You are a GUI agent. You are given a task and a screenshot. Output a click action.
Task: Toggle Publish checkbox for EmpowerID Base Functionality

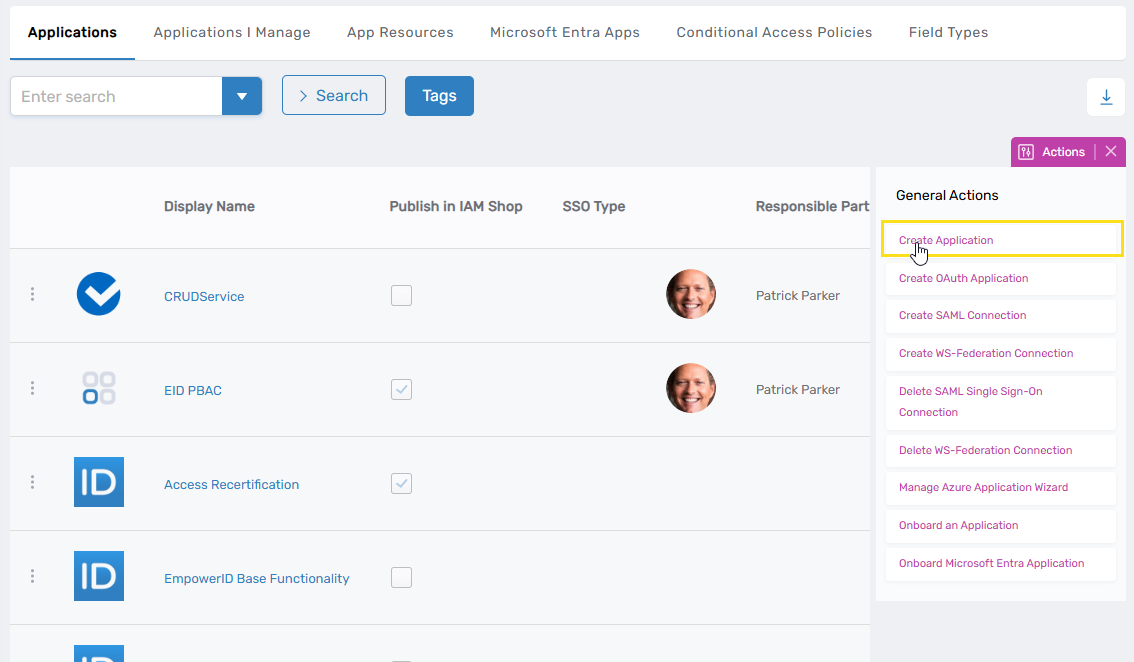point(401,577)
